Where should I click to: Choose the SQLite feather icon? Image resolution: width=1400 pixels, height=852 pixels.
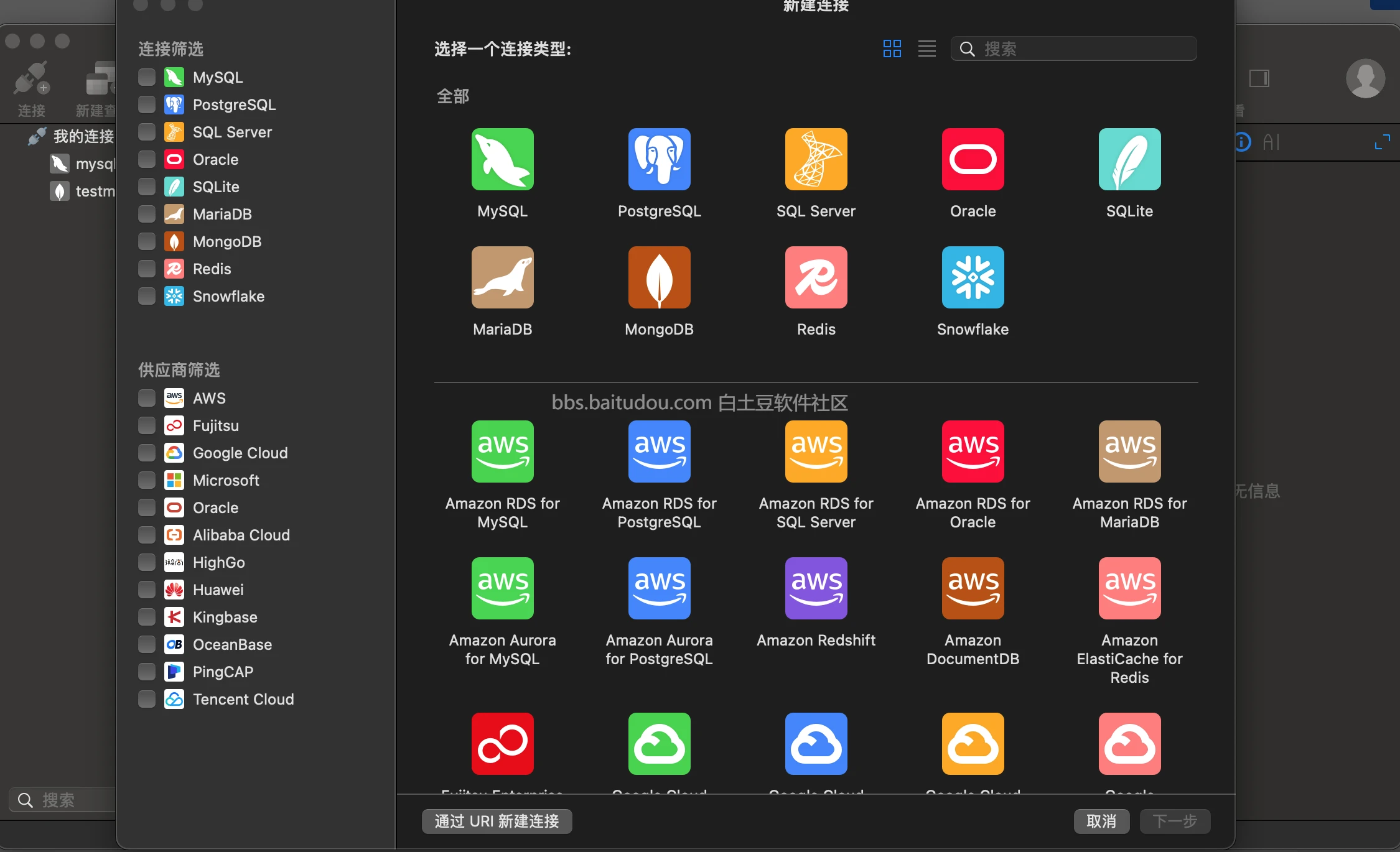click(x=1129, y=159)
